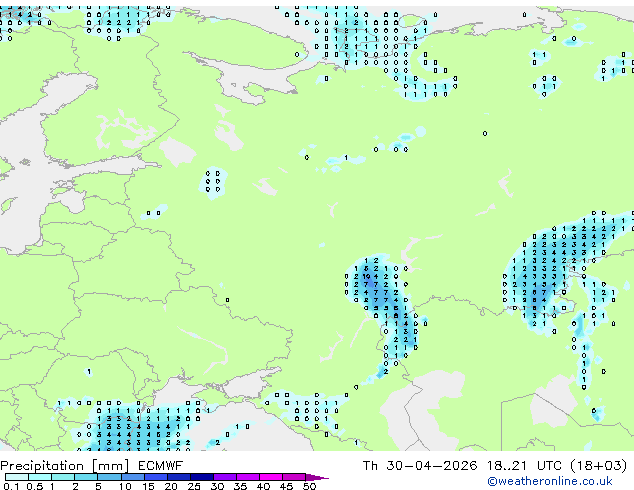Click the '19' peak precipitation value on map
The height and width of the screenshot is (490, 634).
tap(366, 277)
